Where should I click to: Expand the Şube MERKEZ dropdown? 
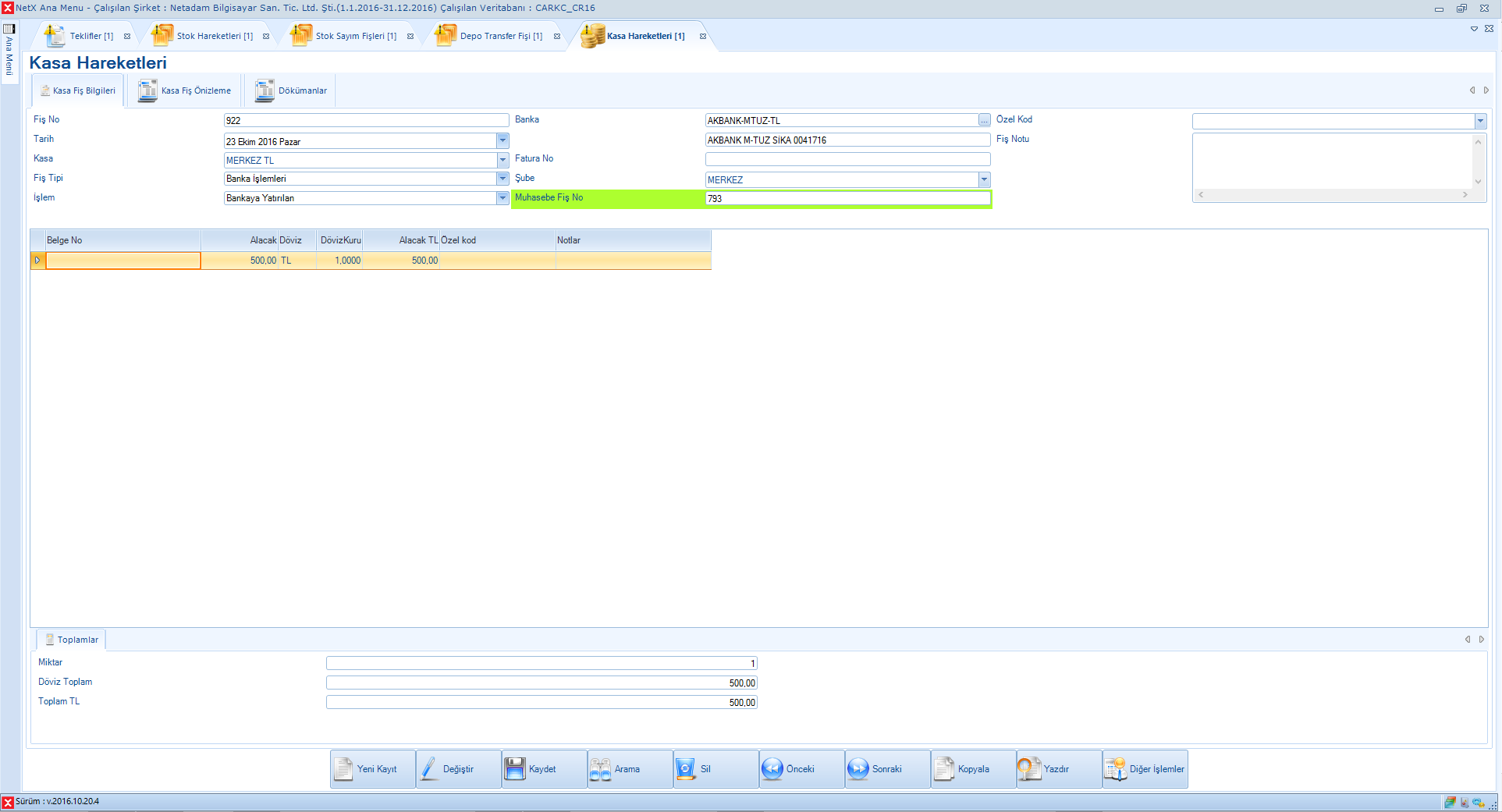coord(984,179)
